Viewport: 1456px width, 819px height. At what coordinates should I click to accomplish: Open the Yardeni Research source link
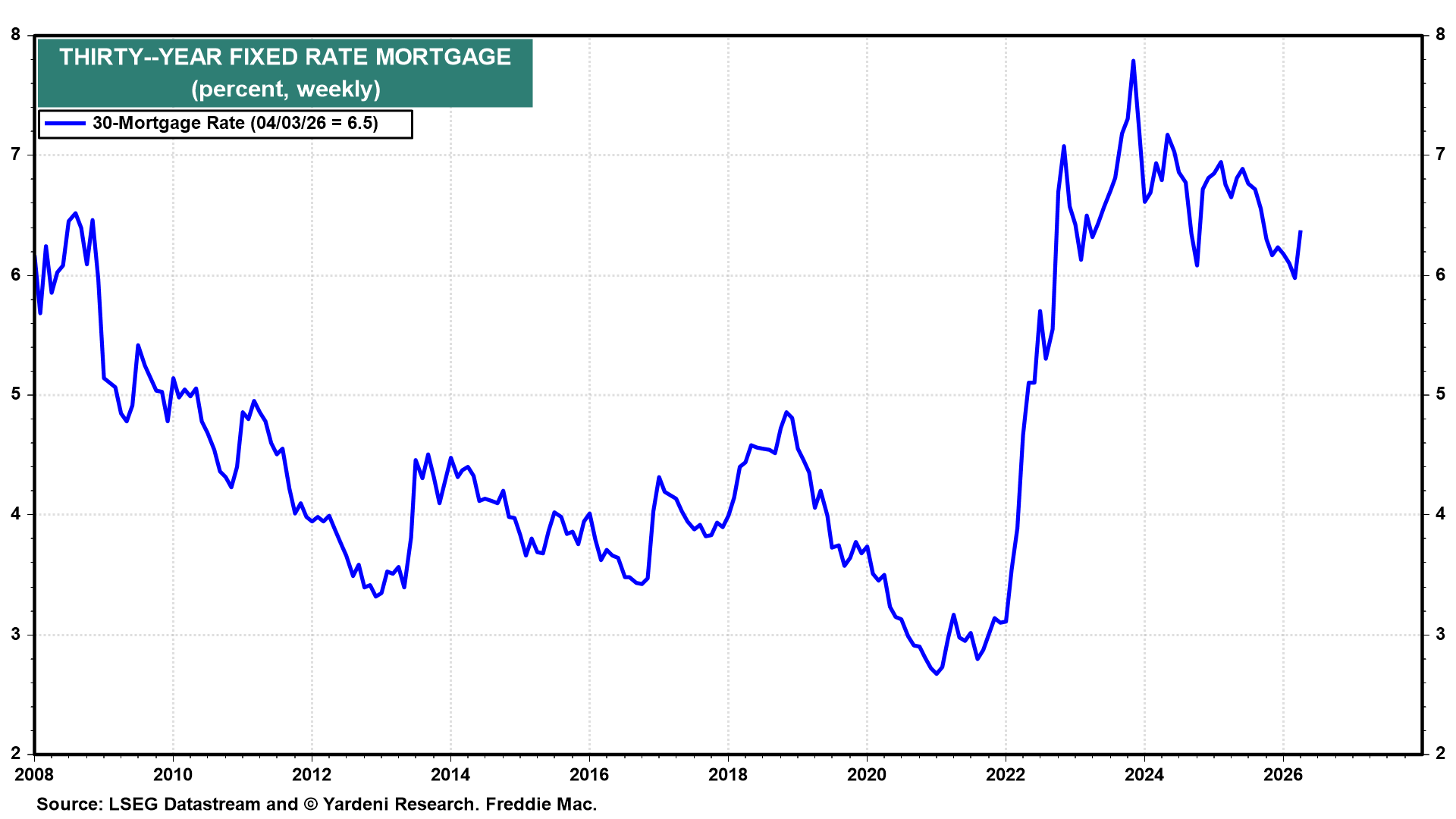[400, 804]
